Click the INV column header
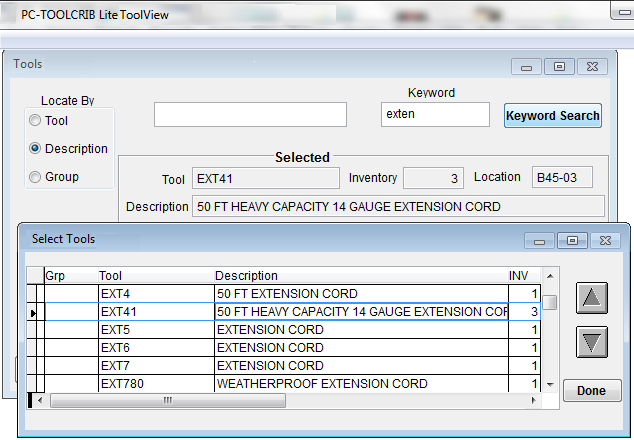The height and width of the screenshot is (440, 634). pos(524,276)
